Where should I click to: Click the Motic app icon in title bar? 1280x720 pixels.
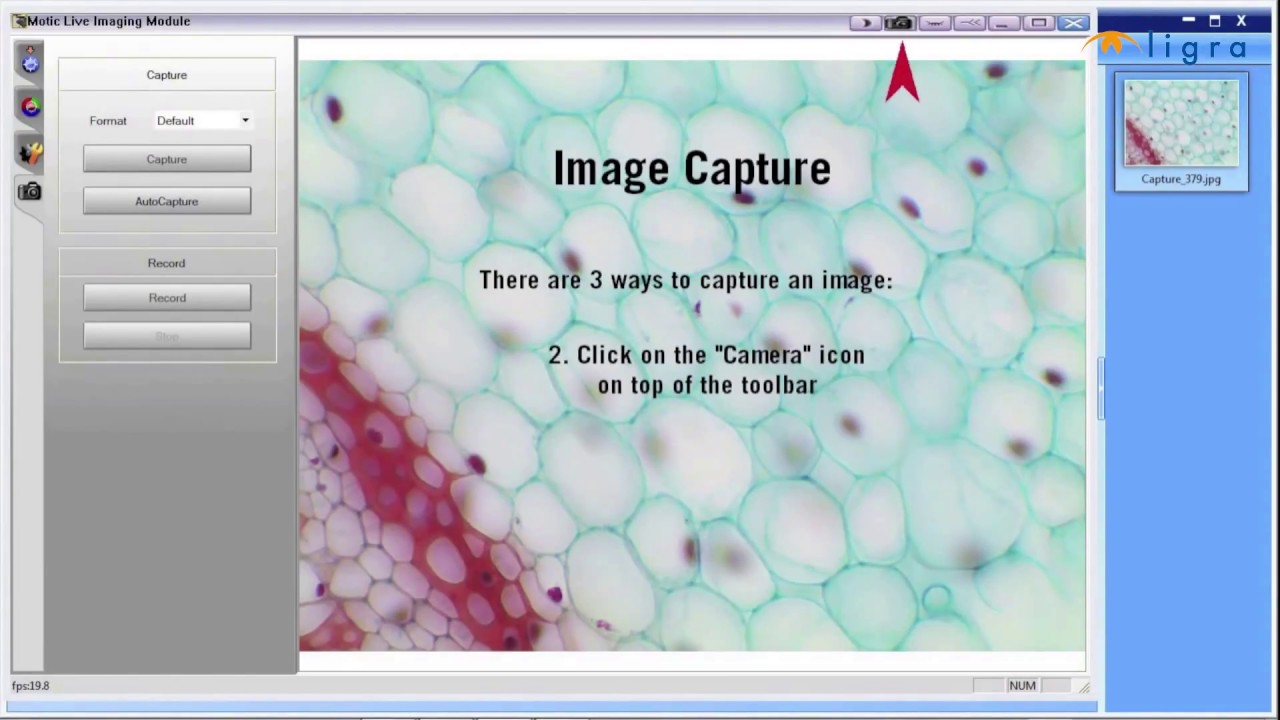click(x=19, y=21)
